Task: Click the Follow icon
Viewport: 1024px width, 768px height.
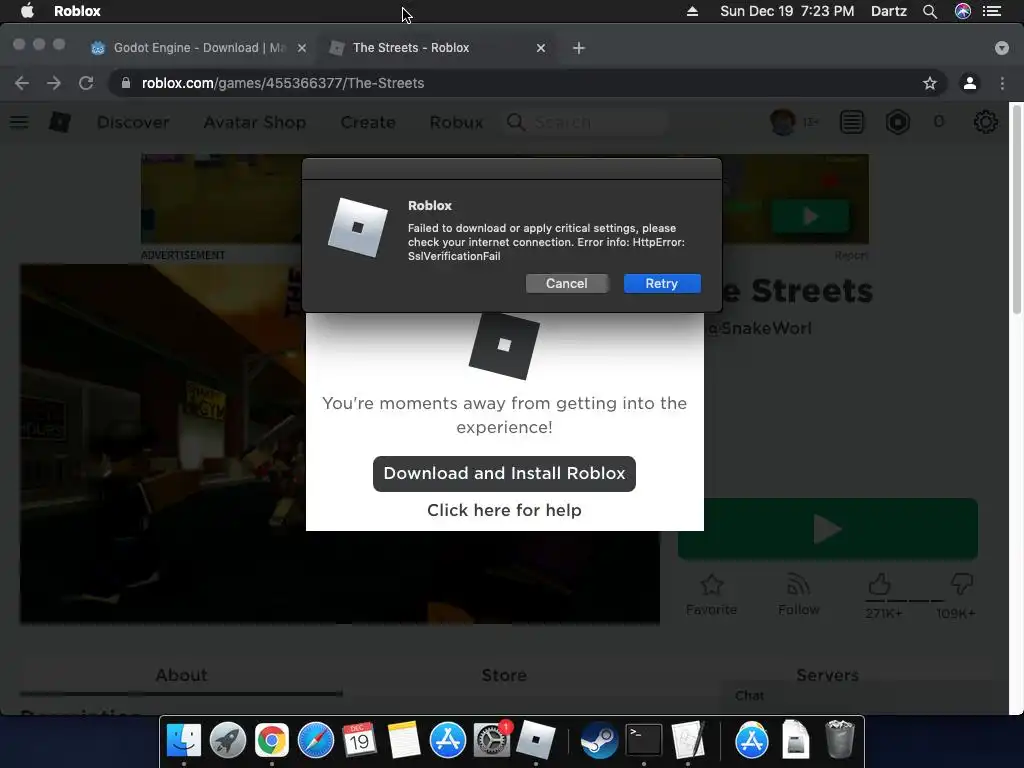Action: click(x=798, y=584)
